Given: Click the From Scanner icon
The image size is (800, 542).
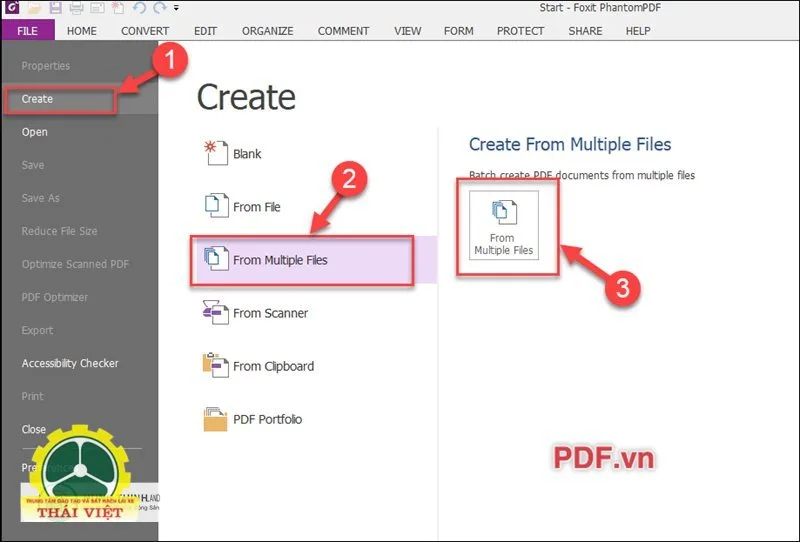Looking at the screenshot, I should (216, 312).
